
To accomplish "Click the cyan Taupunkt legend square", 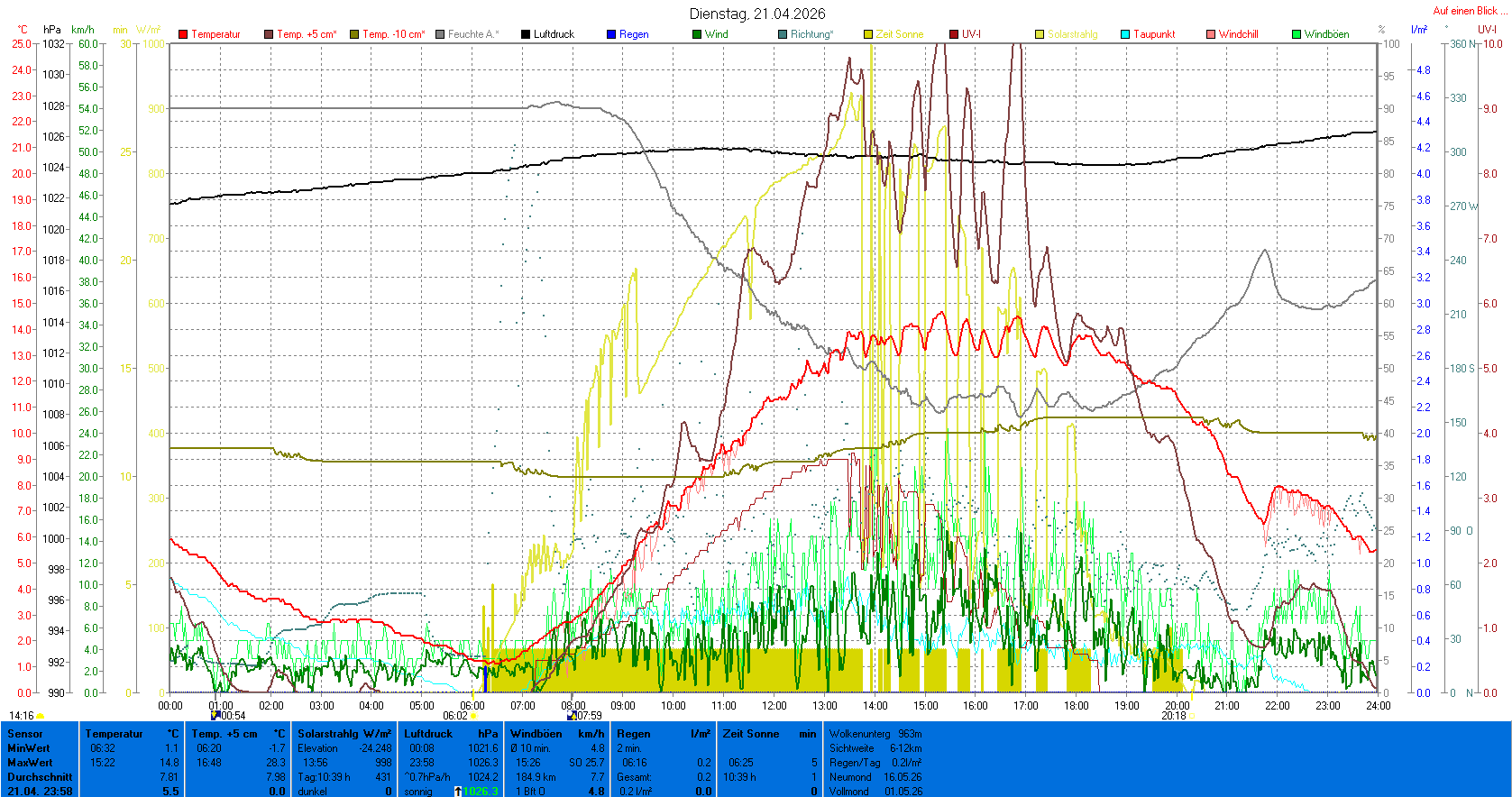I will click(x=1125, y=34).
